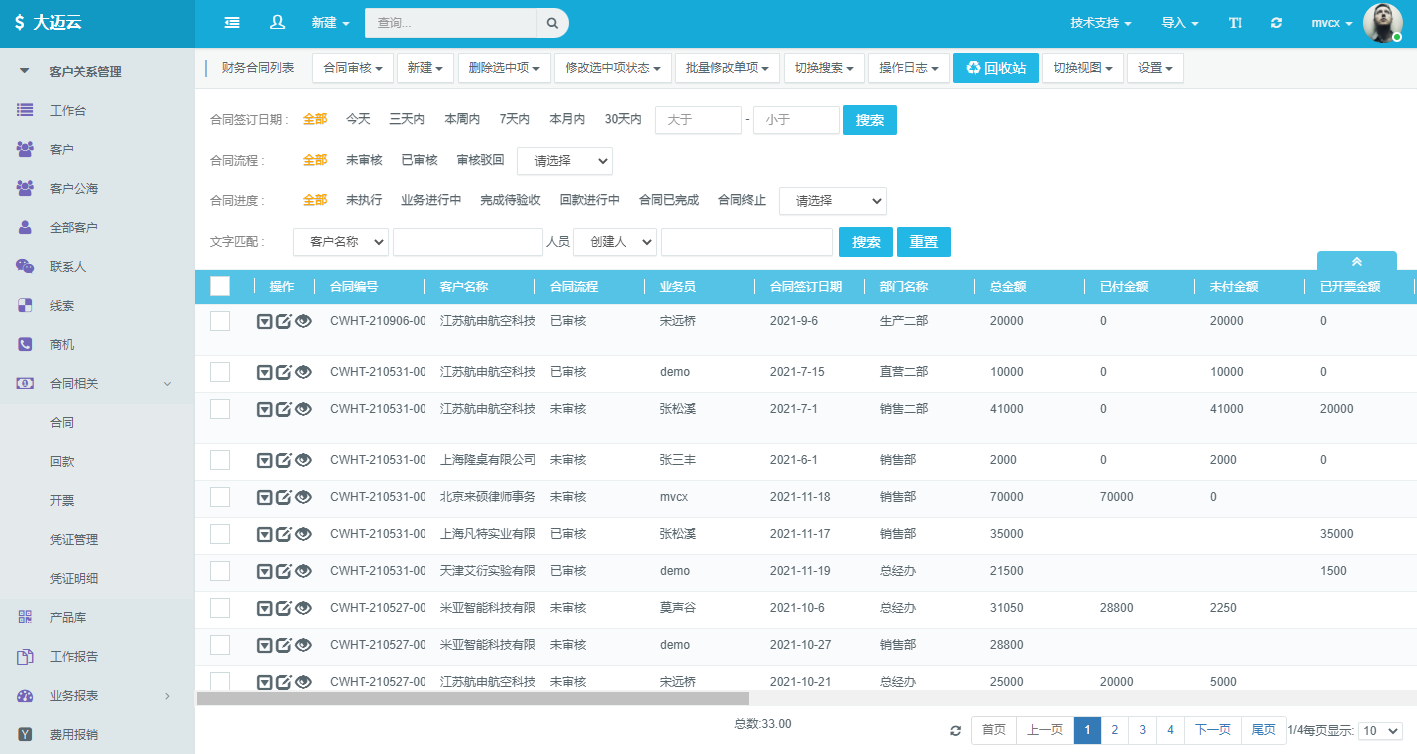The height and width of the screenshot is (754, 1417).
Task: Click the horizontal table scrollbar
Action: click(x=472, y=699)
